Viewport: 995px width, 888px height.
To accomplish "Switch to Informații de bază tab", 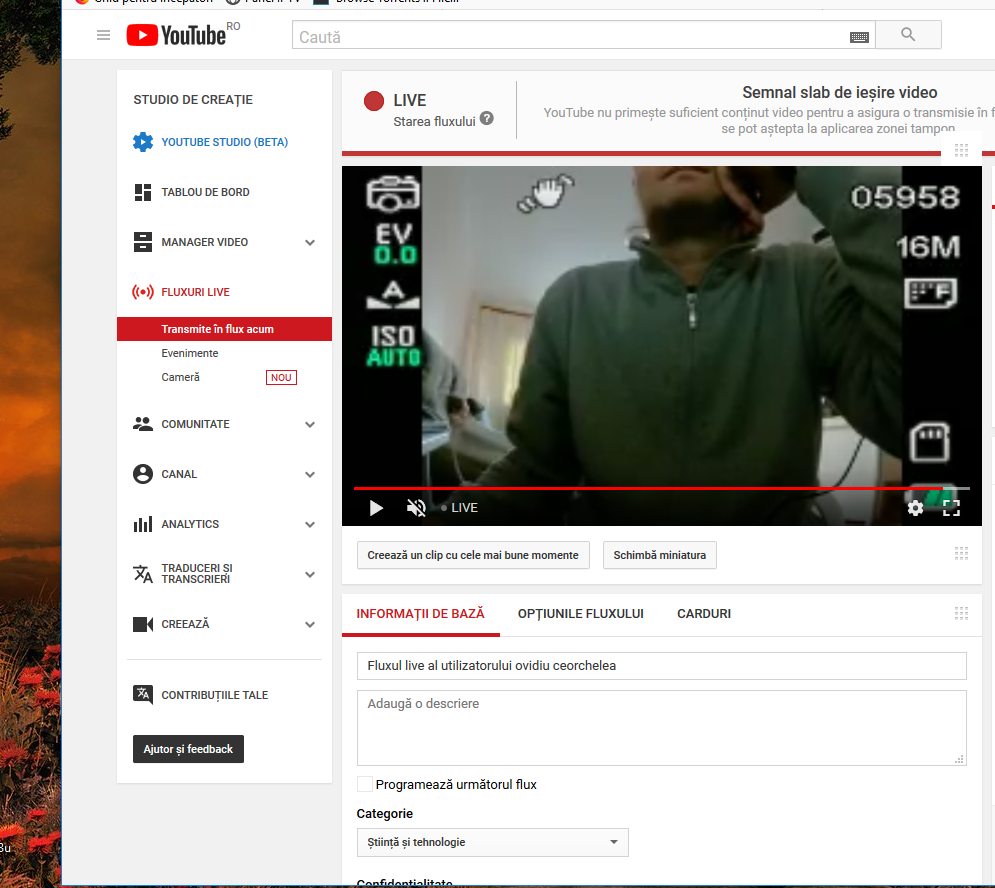I will pos(420,614).
